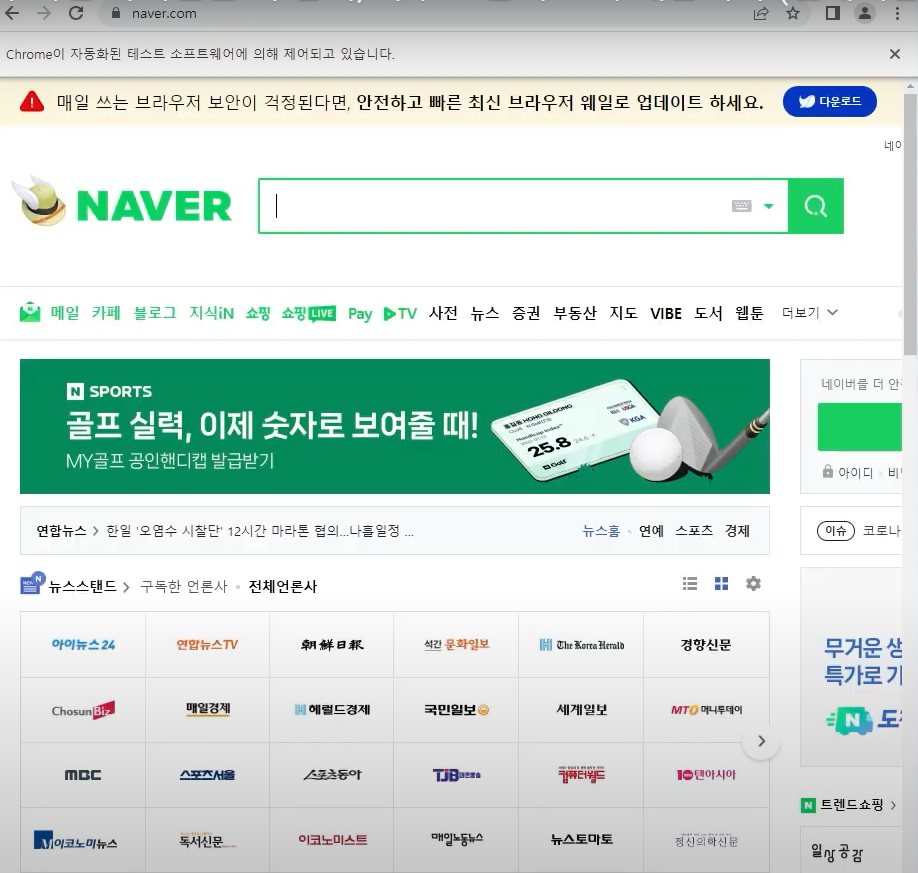
Task: Open 매일경제 press tile
Action: pos(207,710)
